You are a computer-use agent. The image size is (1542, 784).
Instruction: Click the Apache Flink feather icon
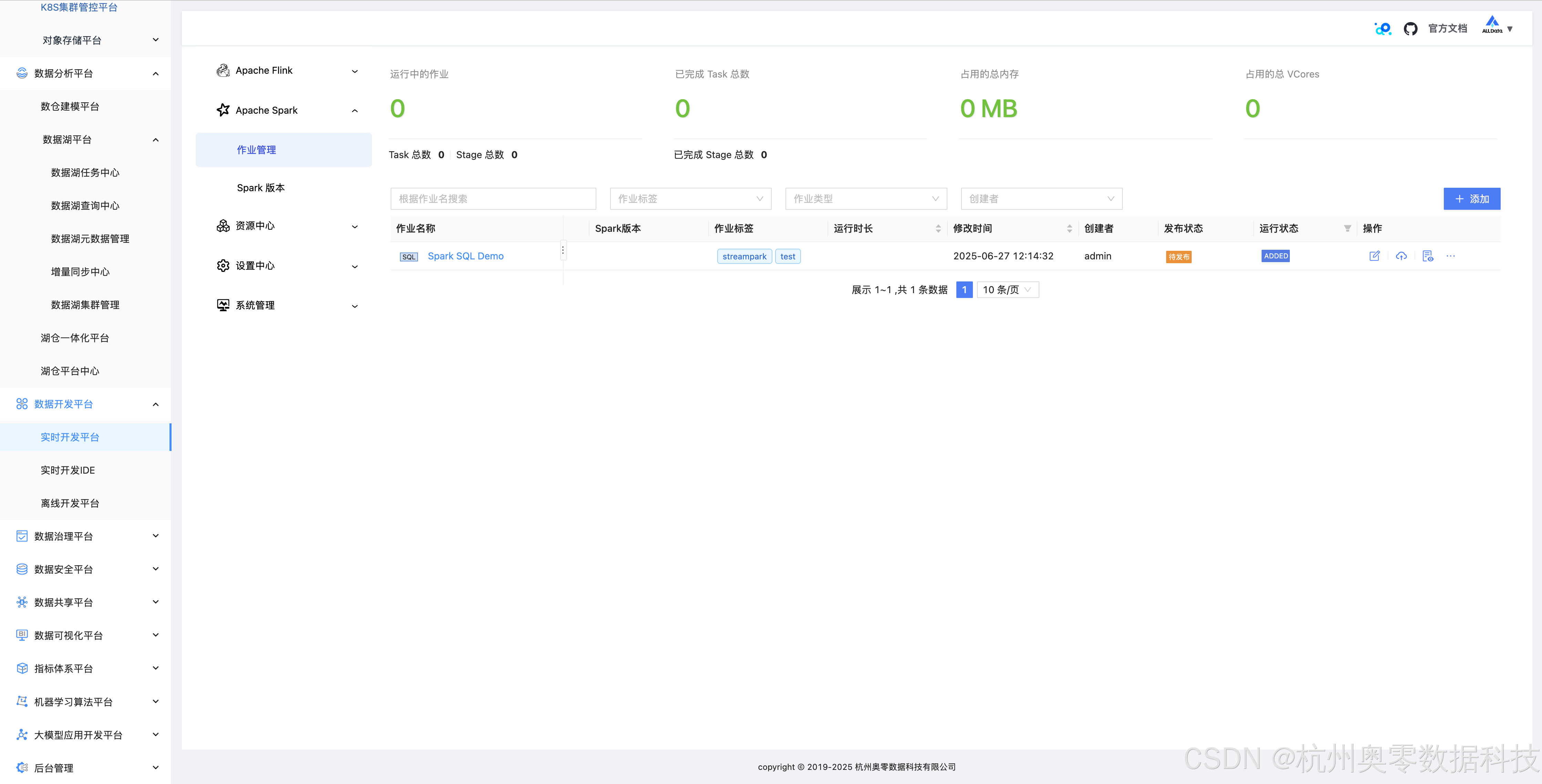pos(223,71)
